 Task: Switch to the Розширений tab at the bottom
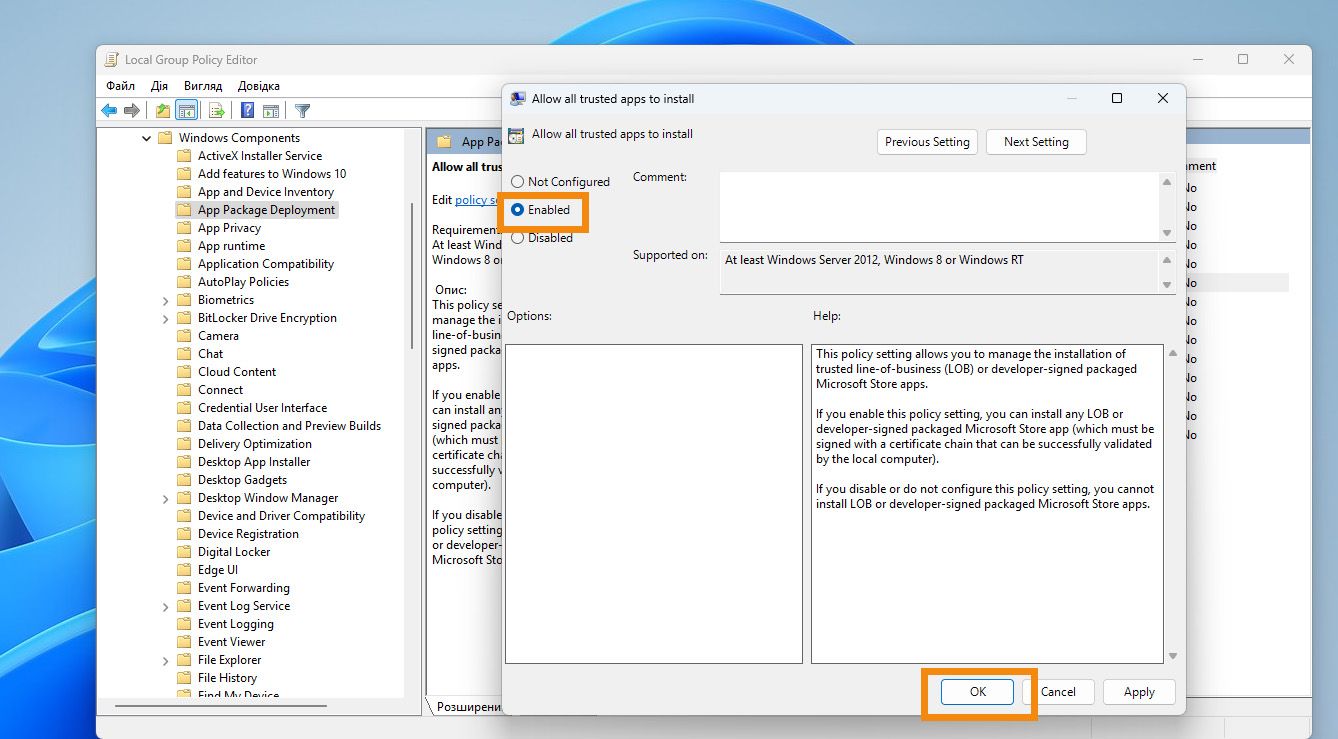pyautogui.click(x=467, y=707)
